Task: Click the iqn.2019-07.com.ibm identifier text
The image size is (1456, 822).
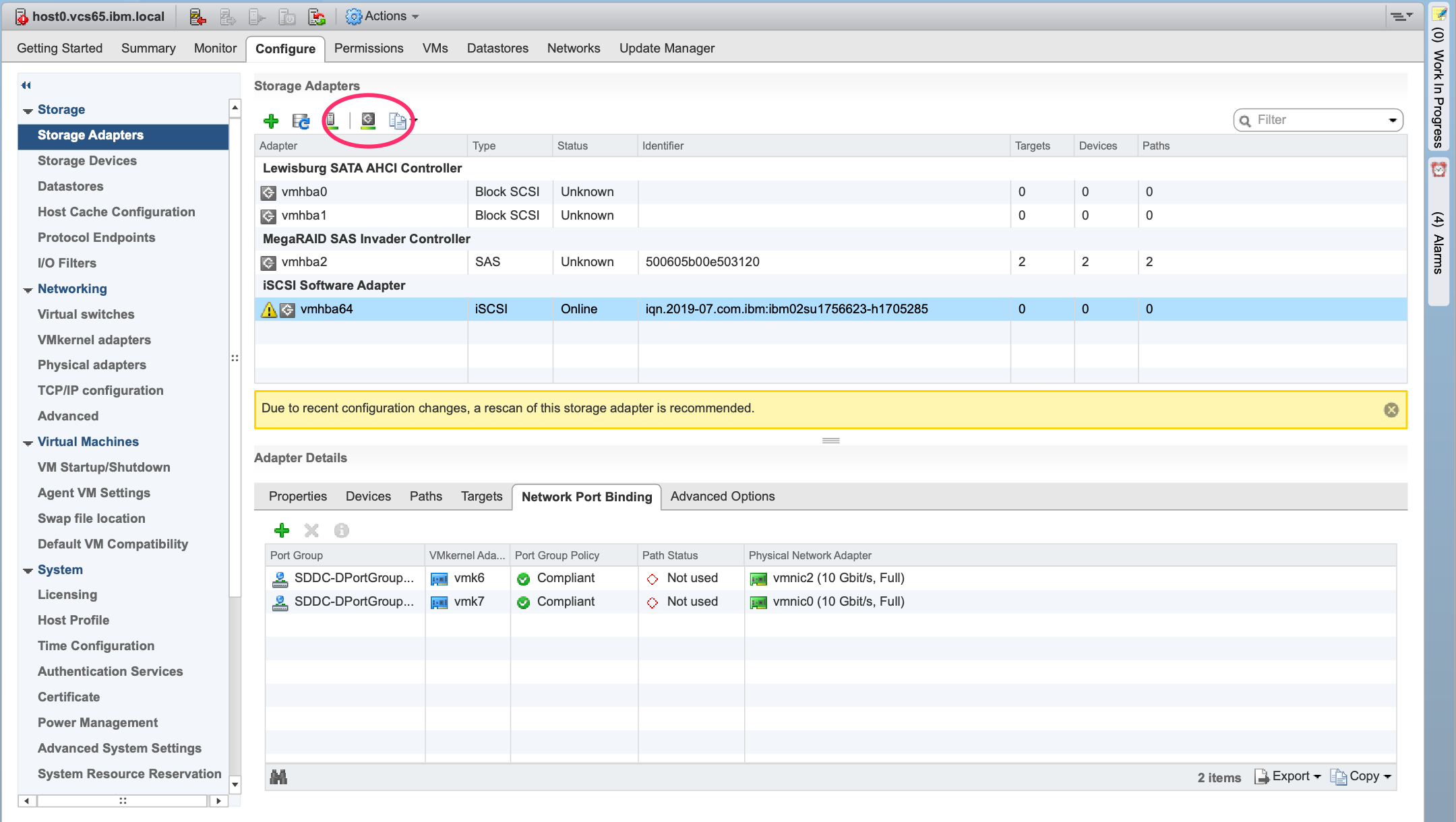Action: pos(787,309)
